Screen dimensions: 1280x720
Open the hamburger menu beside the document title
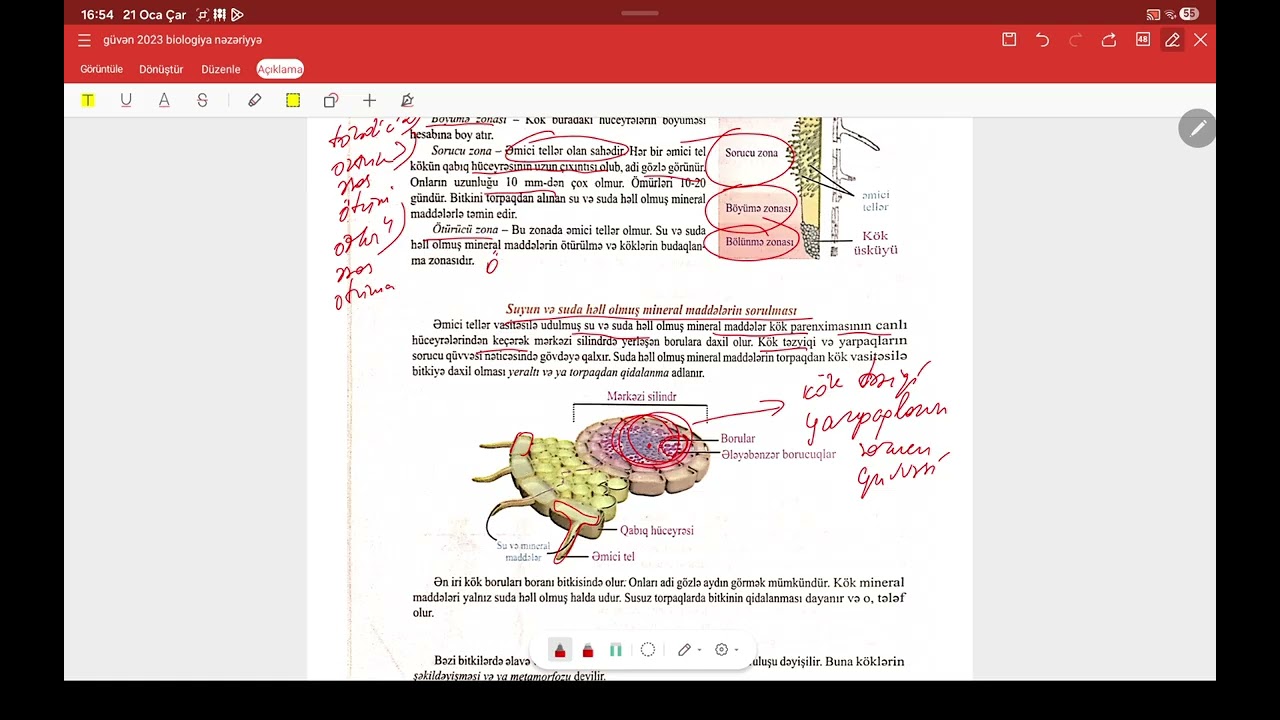(x=84, y=40)
